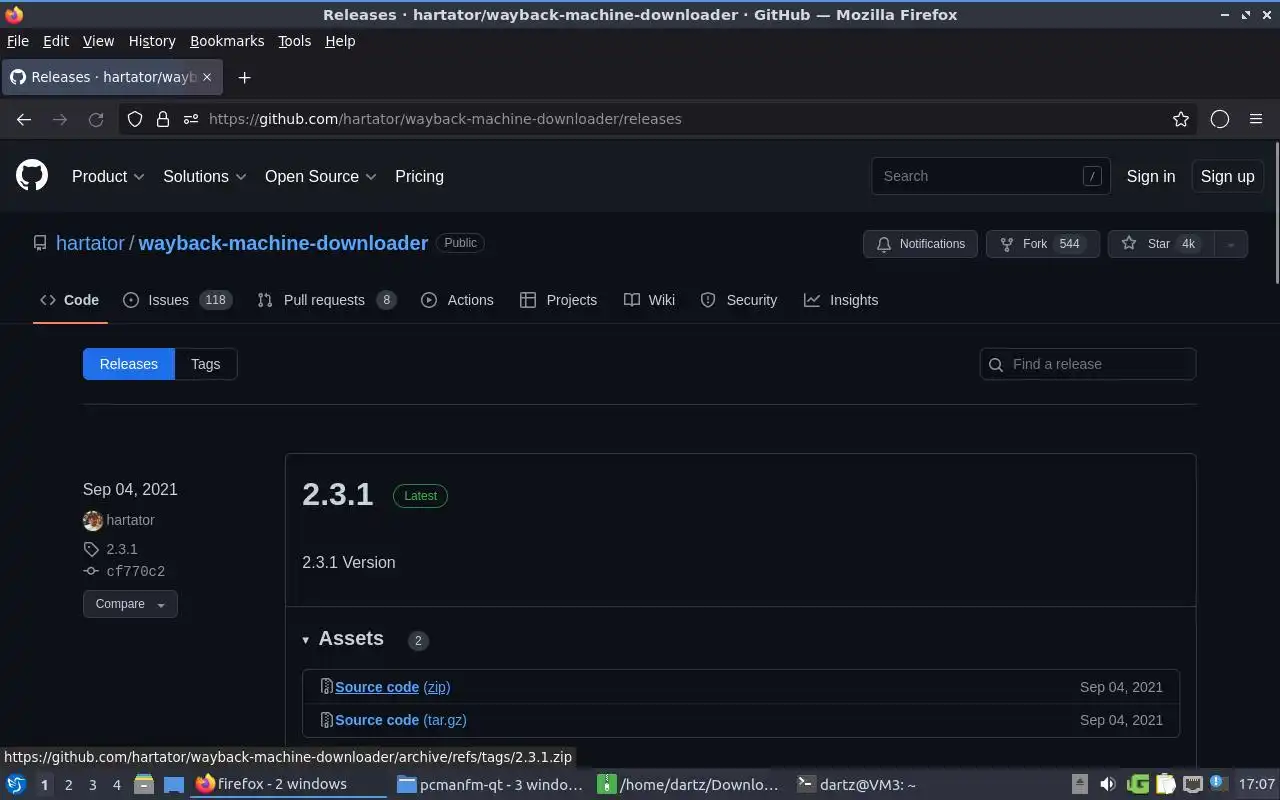Open the Lubuntu start menu icon in taskbar
Viewport: 1280px width, 800px height.
point(16,784)
